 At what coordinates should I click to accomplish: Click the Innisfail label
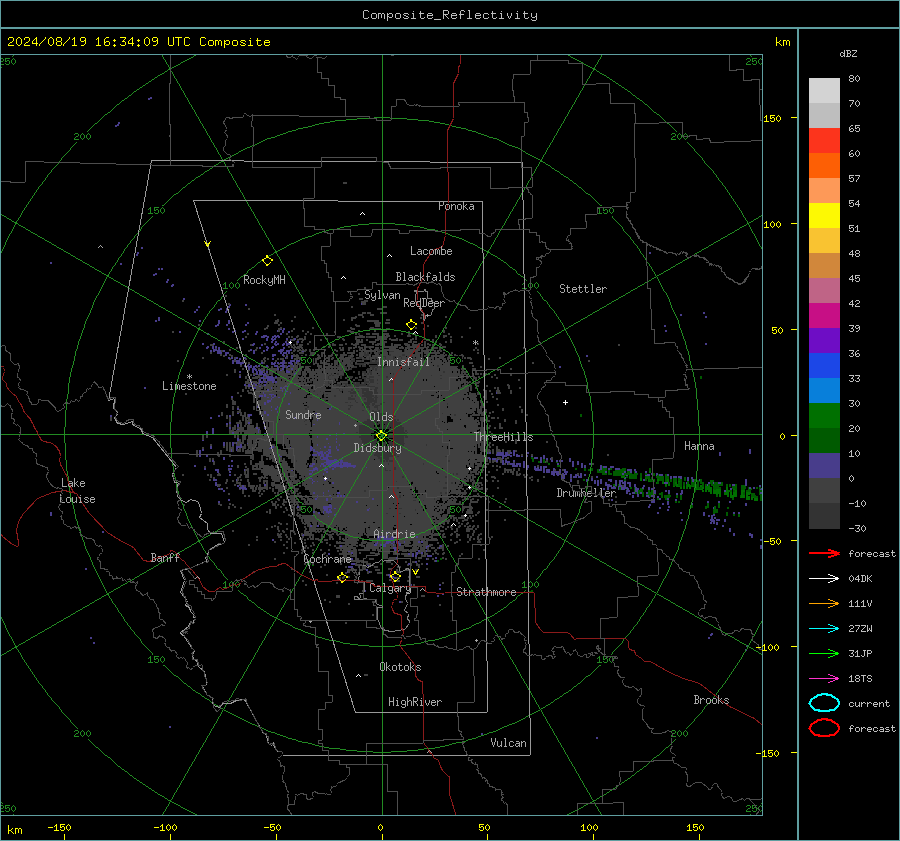403,362
